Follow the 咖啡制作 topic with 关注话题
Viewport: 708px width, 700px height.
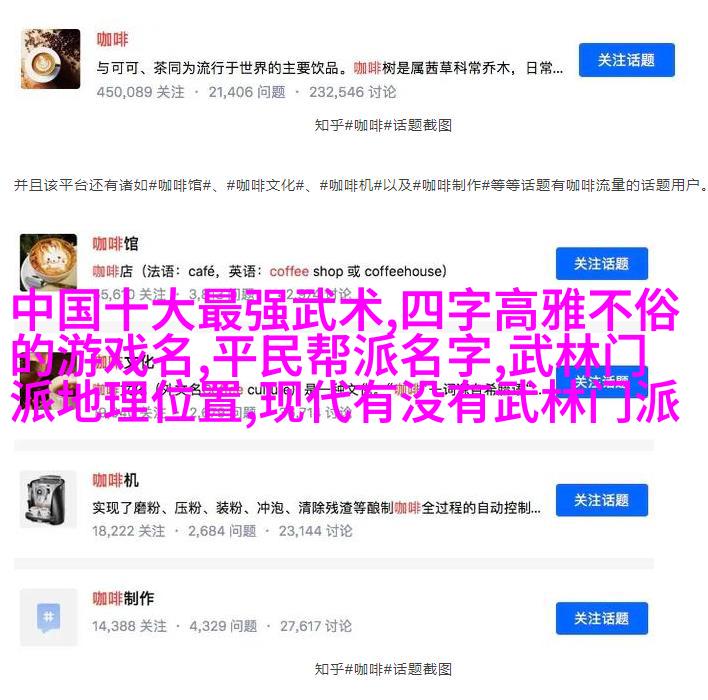tap(601, 618)
